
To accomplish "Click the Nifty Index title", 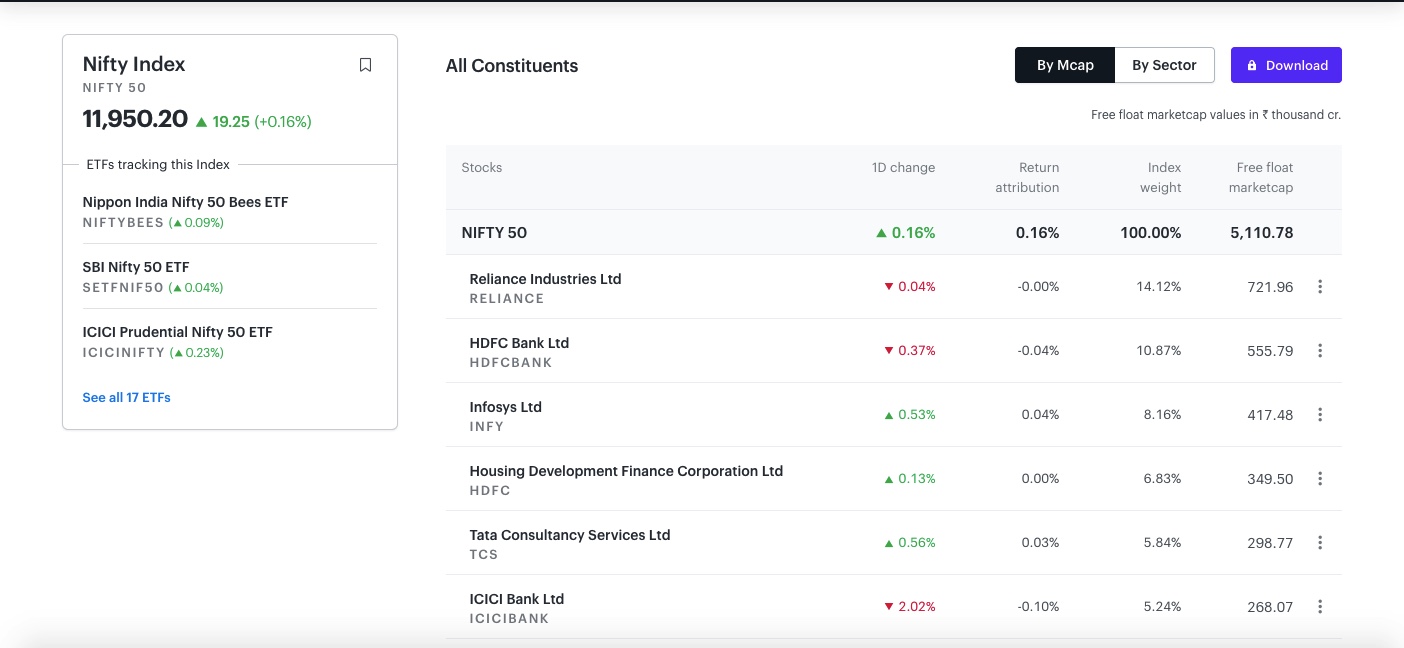I will 134,64.
